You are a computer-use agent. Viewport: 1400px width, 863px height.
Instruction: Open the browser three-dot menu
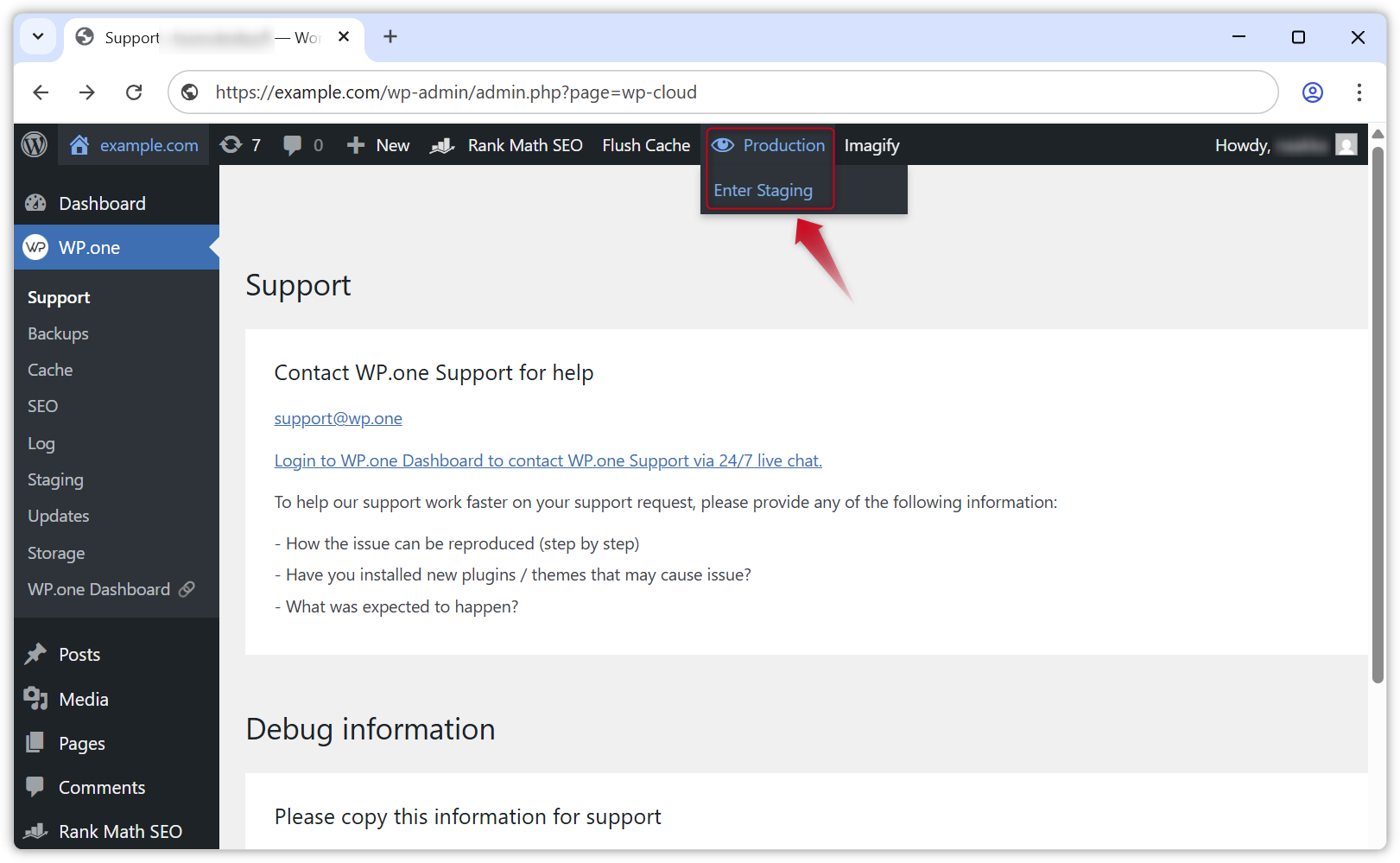coord(1359,92)
